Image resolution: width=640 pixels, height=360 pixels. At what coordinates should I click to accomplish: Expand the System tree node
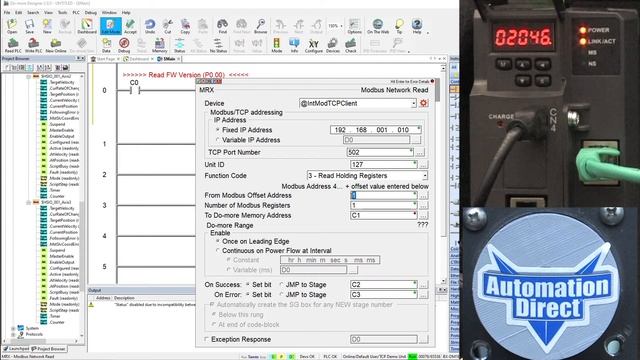13,328
